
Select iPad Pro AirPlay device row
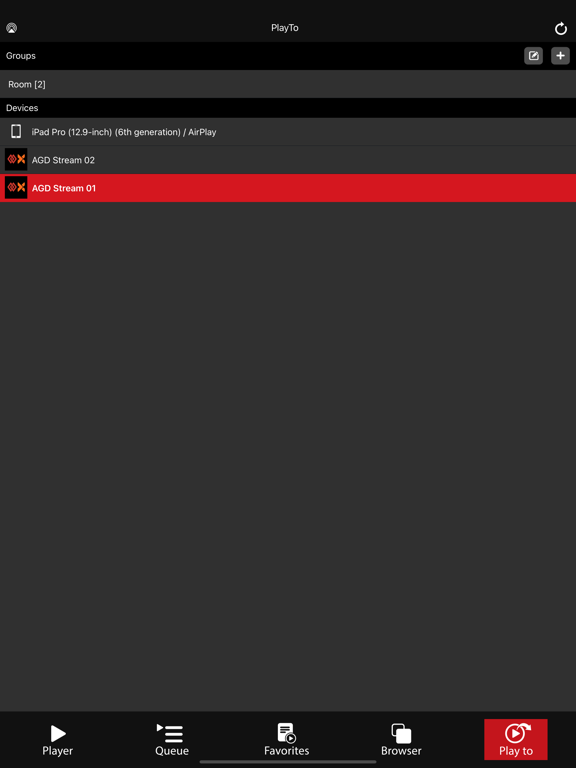(288, 132)
